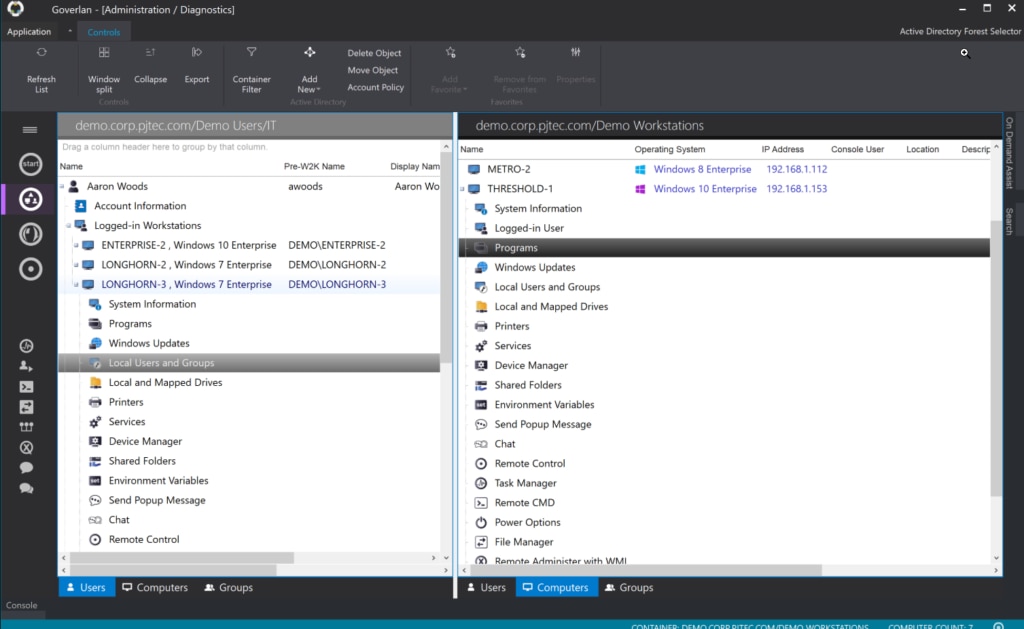Collapse the Logged-in Workstations node
1024x629 pixels.
point(69,225)
